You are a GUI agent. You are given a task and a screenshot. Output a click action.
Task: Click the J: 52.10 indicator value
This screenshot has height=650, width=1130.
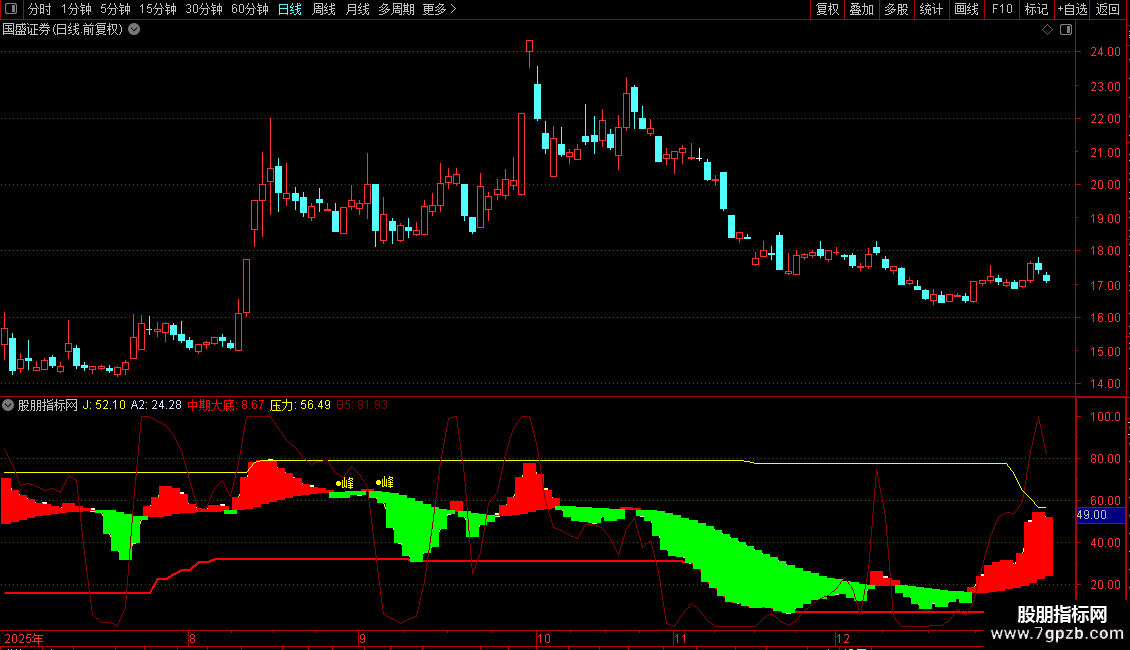pos(104,406)
